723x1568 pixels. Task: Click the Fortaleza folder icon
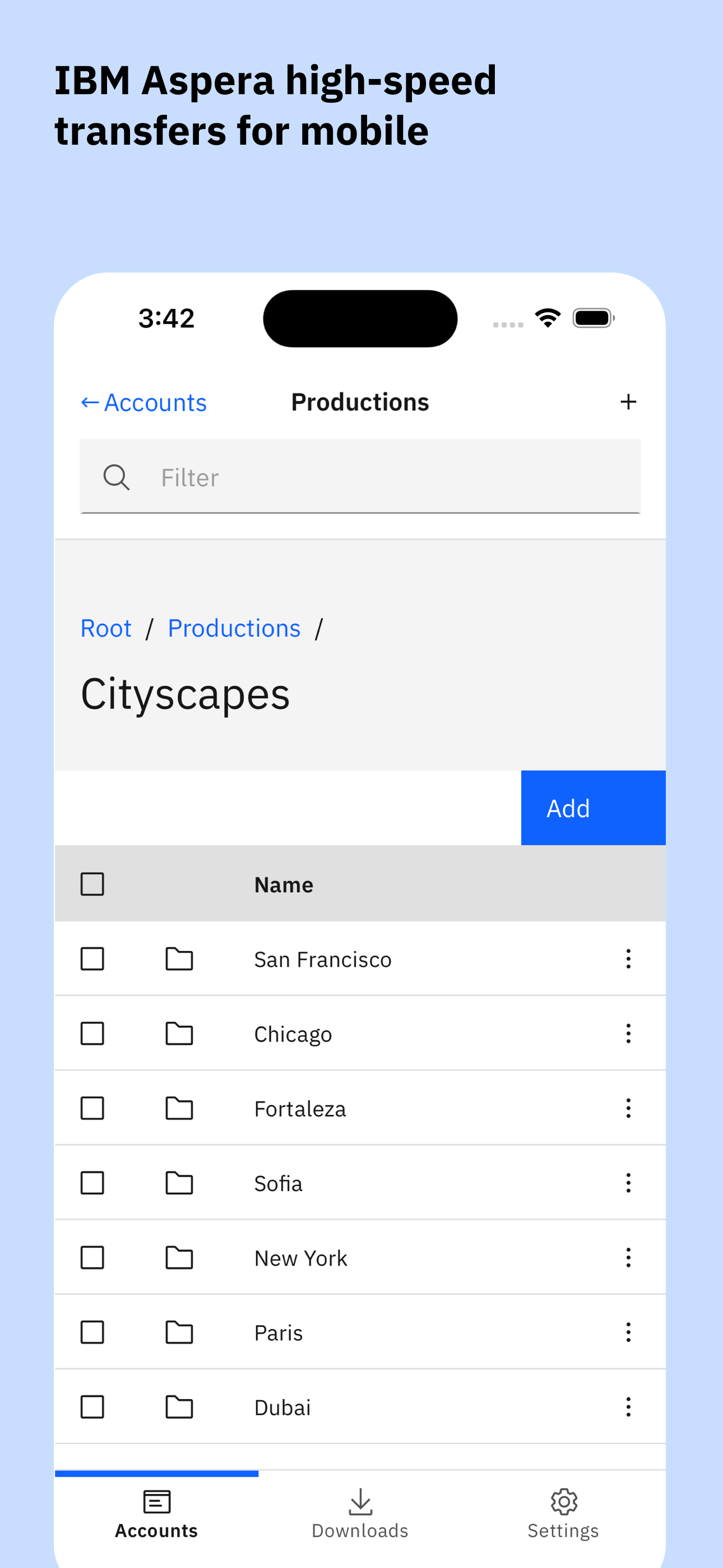[x=179, y=1109]
